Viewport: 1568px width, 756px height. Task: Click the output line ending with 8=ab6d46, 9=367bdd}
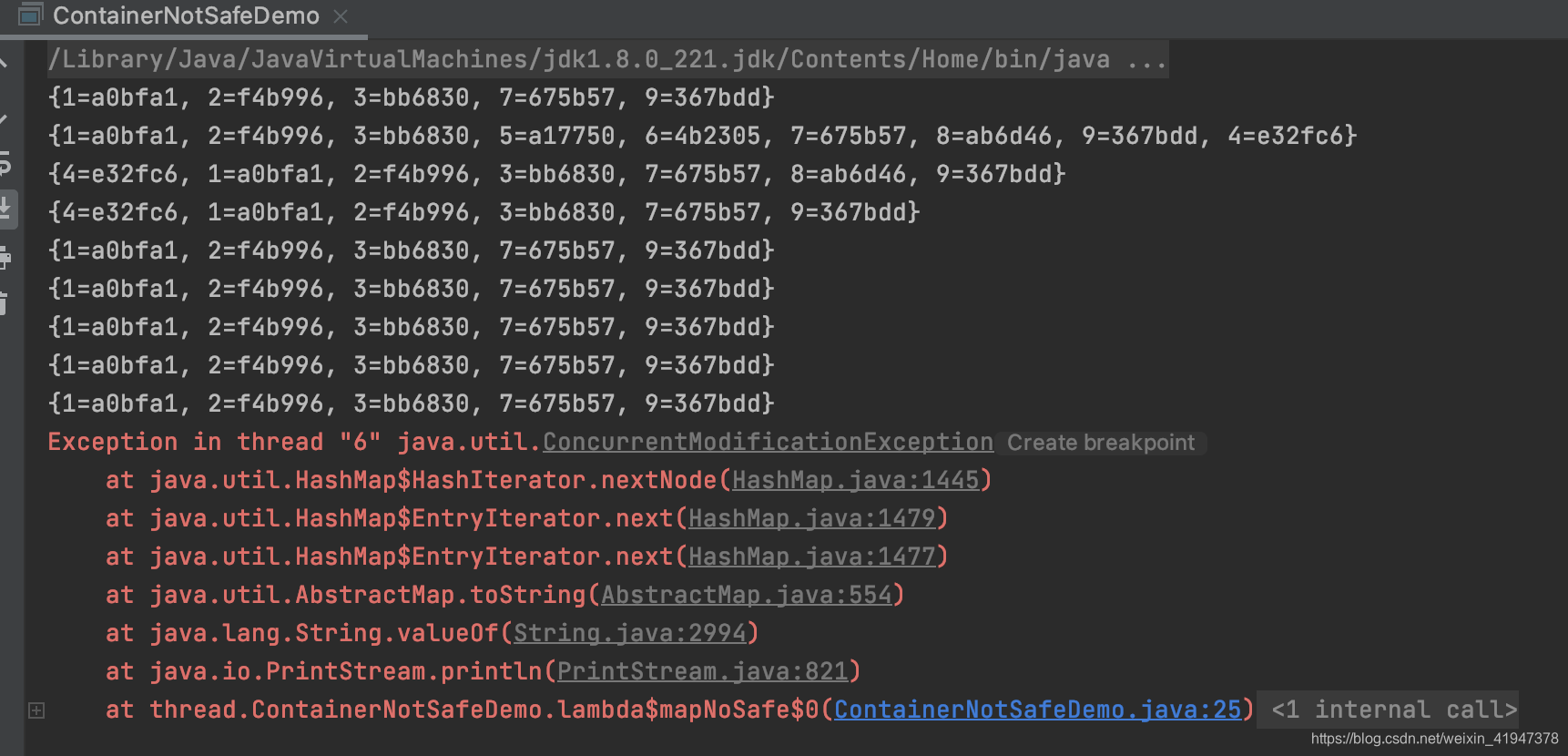556,174
